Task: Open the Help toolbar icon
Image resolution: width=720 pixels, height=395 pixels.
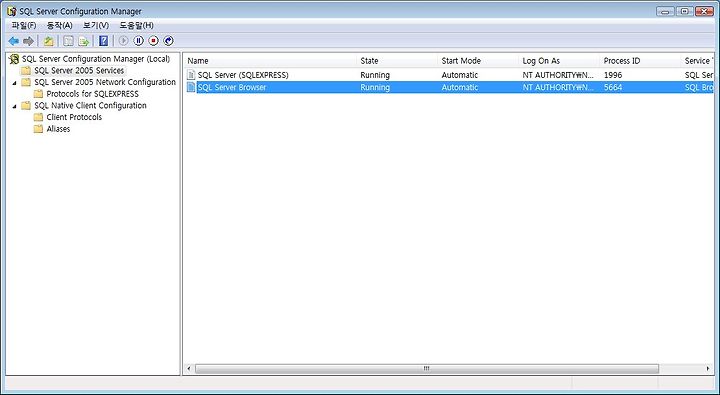Action: tap(104, 41)
